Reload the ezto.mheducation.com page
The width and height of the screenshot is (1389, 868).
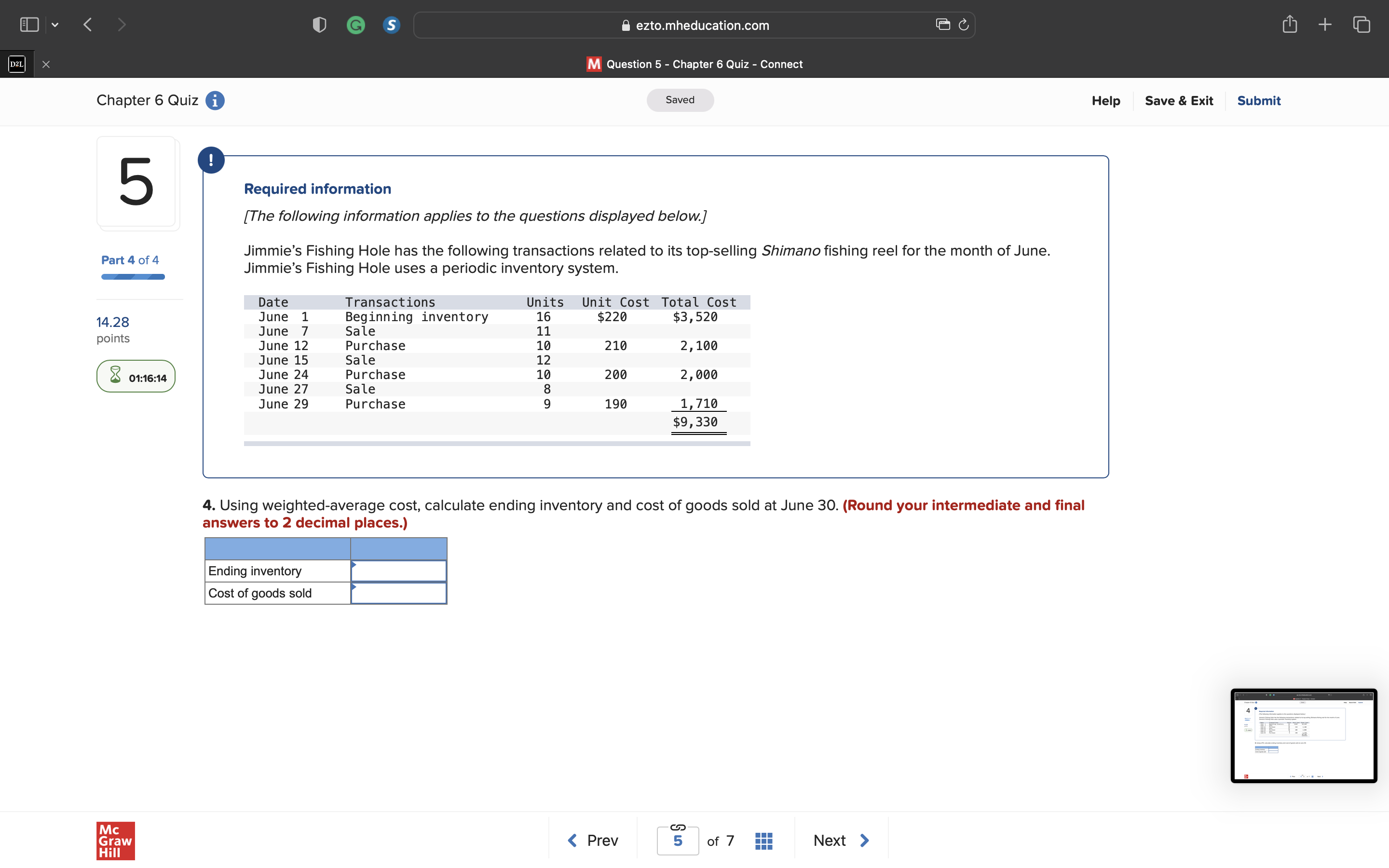click(962, 25)
